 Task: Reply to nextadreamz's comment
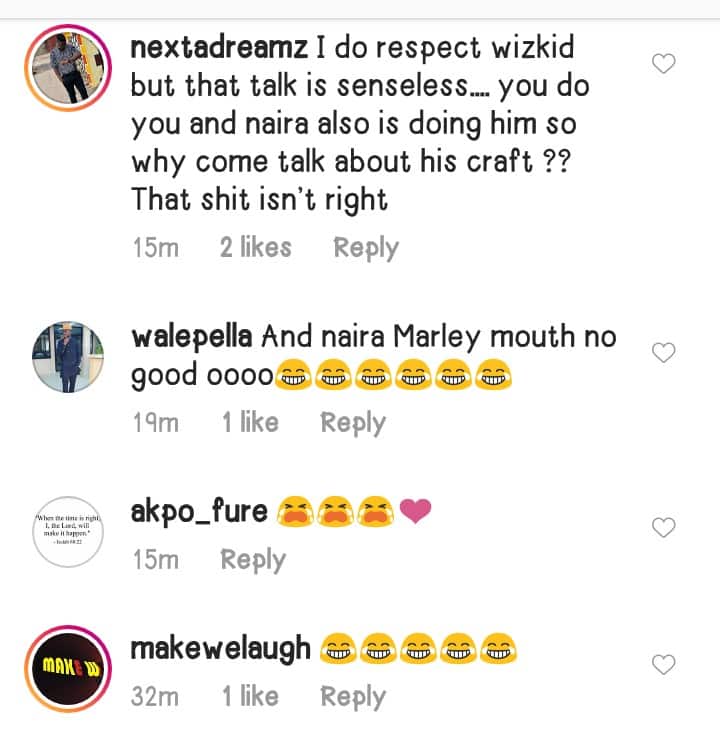click(366, 247)
